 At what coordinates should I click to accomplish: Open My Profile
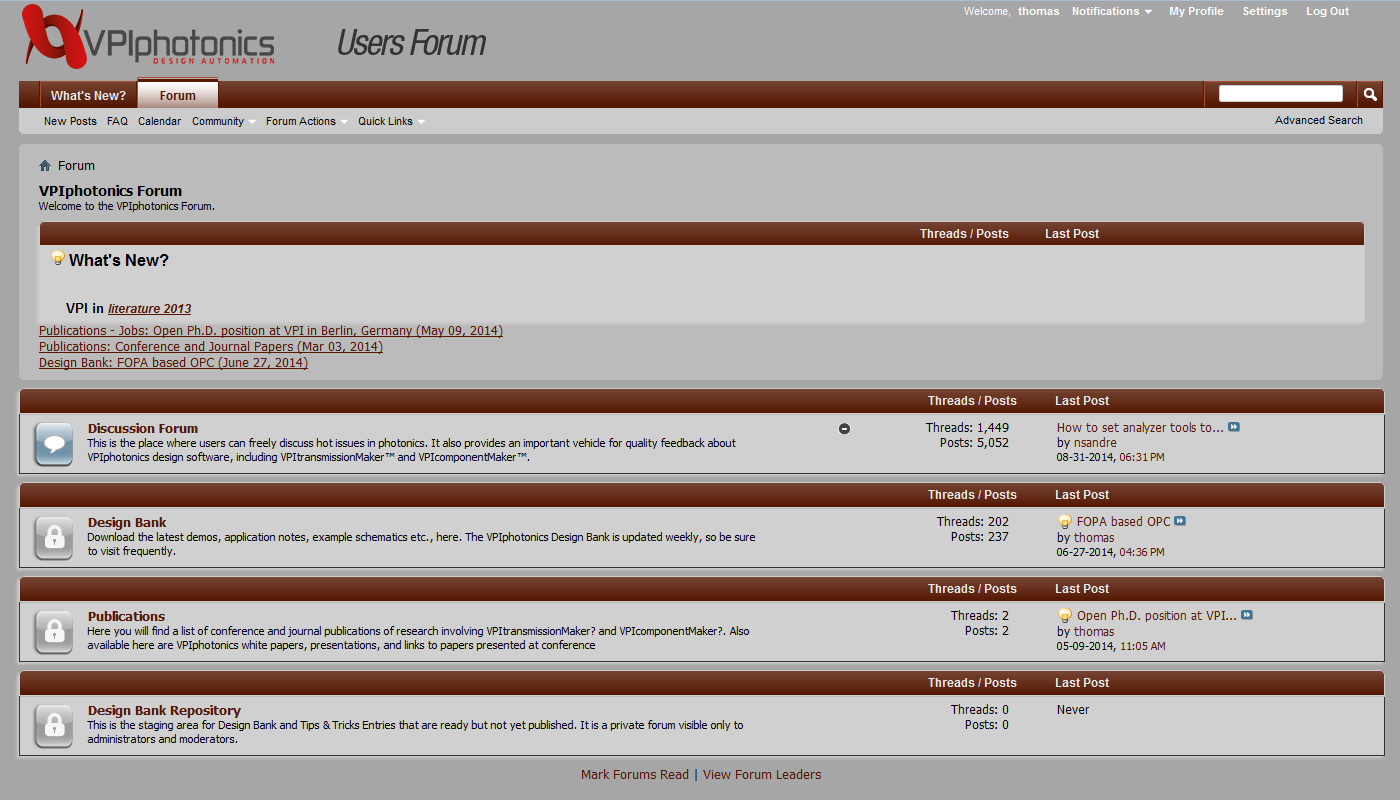tap(1196, 11)
